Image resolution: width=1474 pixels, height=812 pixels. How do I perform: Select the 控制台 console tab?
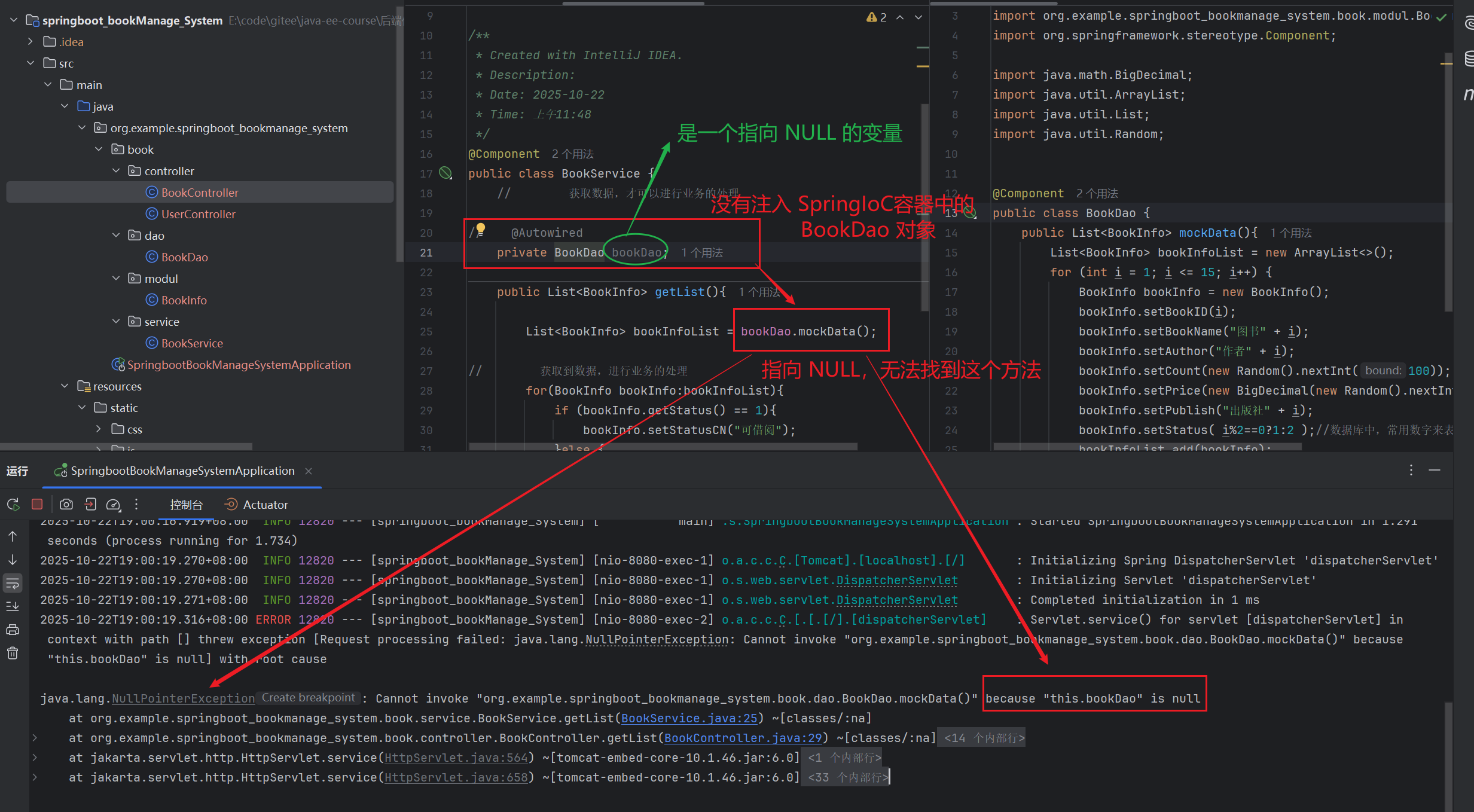pos(186,505)
